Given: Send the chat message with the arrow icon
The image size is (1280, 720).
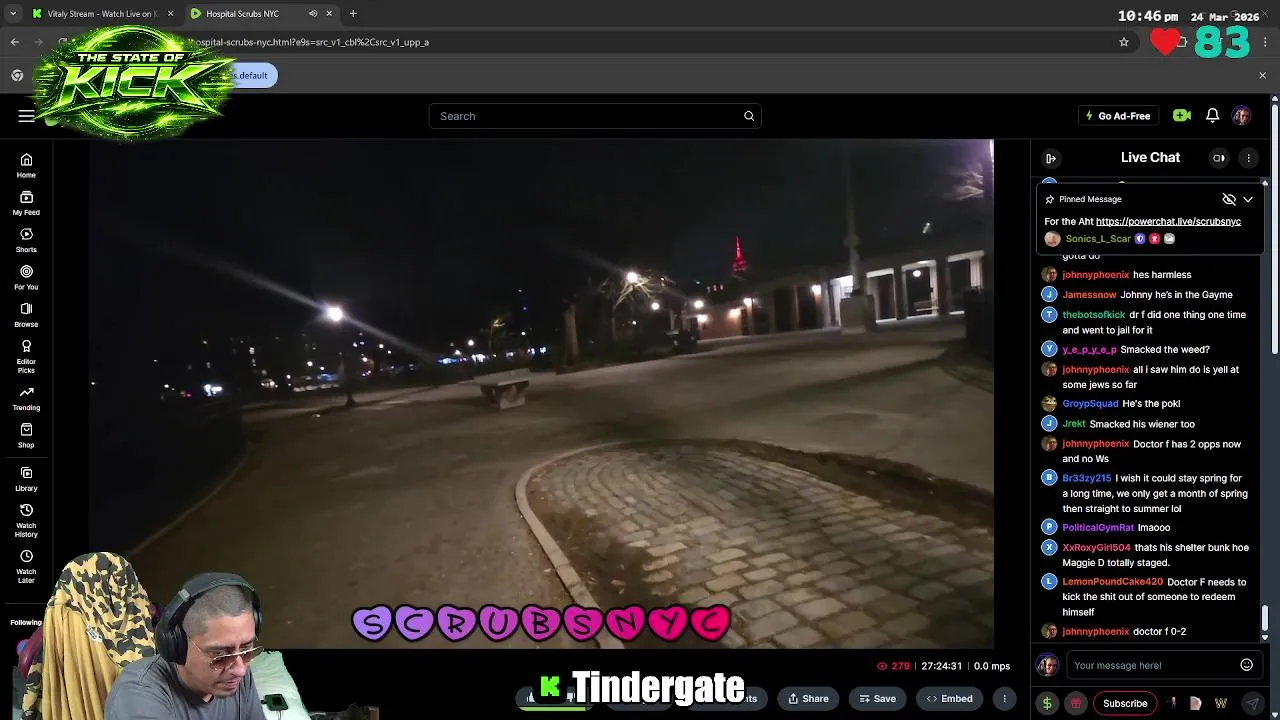Looking at the screenshot, I should pos(1252,703).
